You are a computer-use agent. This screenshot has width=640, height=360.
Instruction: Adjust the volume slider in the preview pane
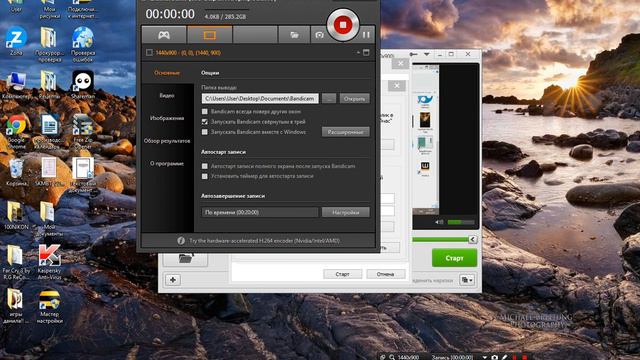coord(461,222)
